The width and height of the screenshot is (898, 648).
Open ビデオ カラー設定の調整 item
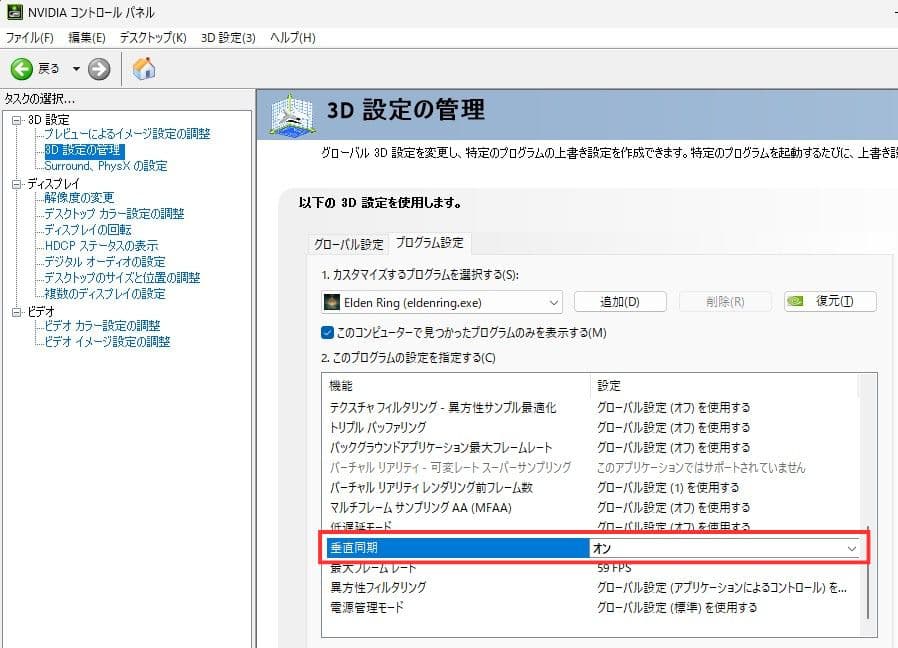pos(102,326)
